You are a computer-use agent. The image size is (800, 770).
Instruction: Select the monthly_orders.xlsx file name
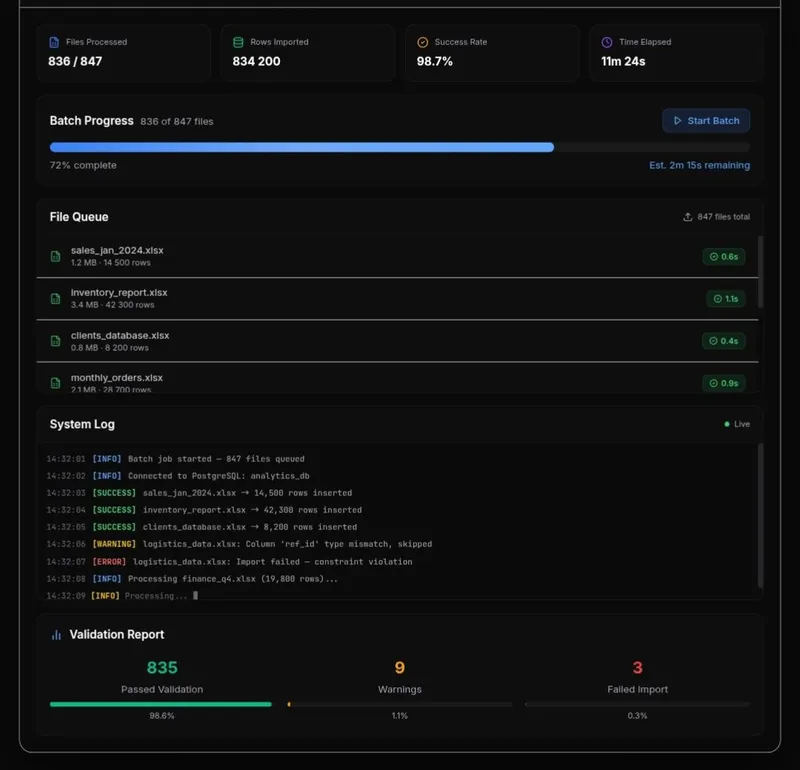[117, 378]
